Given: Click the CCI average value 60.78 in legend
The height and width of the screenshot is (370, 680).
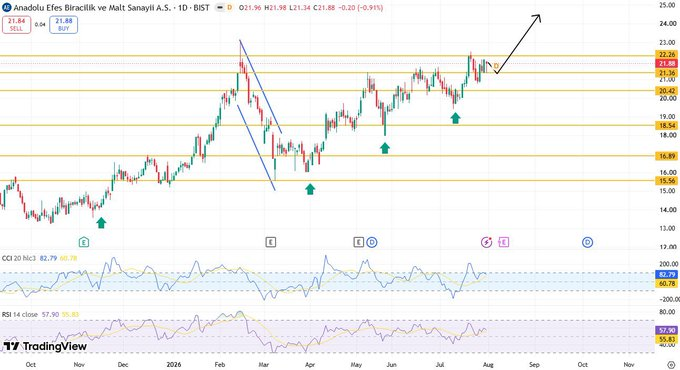Looking at the screenshot, I should click(69, 258).
